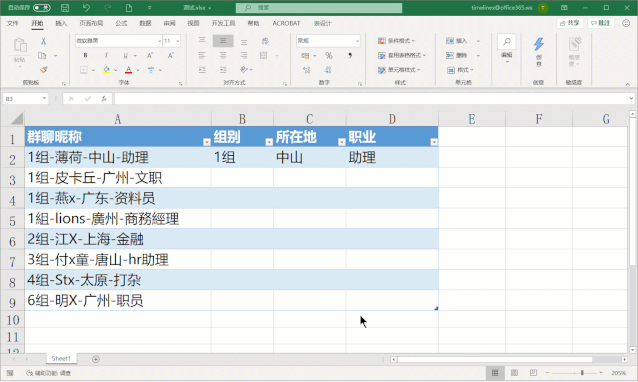638x382 pixels.
Task: Switch to Page Break Preview icon
Action: click(533, 373)
